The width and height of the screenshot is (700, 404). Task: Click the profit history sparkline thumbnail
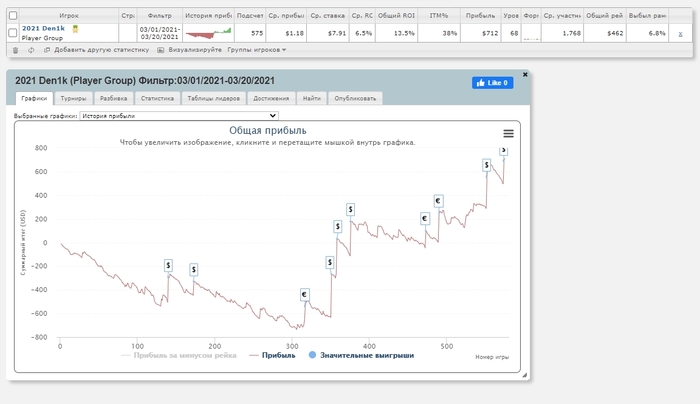tap(208, 33)
